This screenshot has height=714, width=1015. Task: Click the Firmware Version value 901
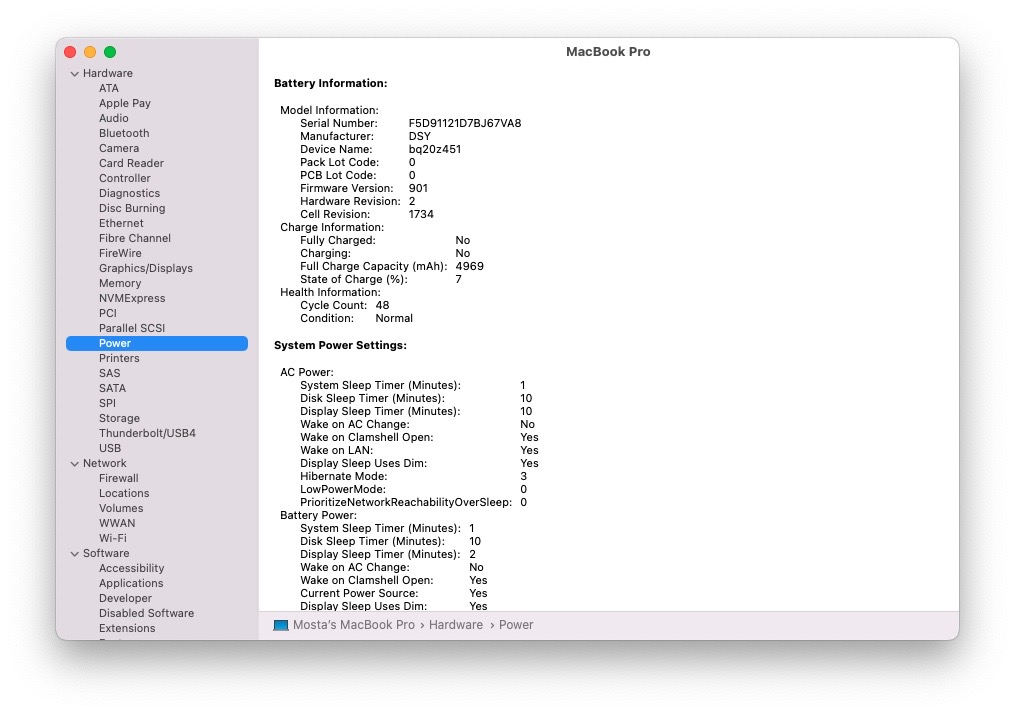tap(418, 188)
